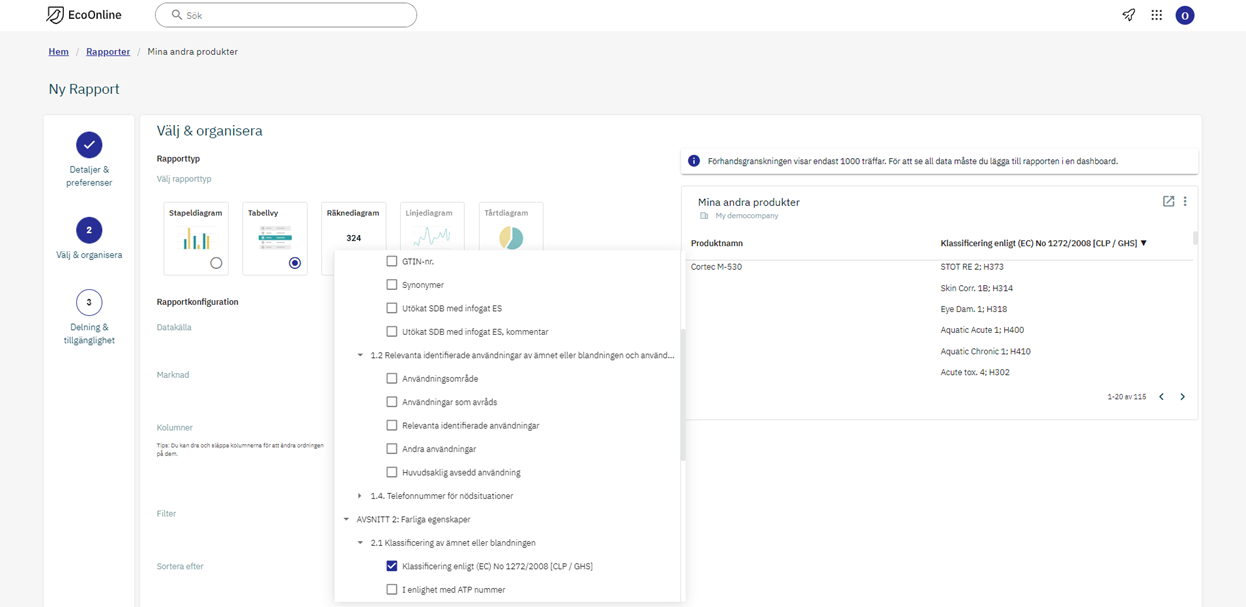Enable Utökat SDB med infogat ES

(392, 308)
